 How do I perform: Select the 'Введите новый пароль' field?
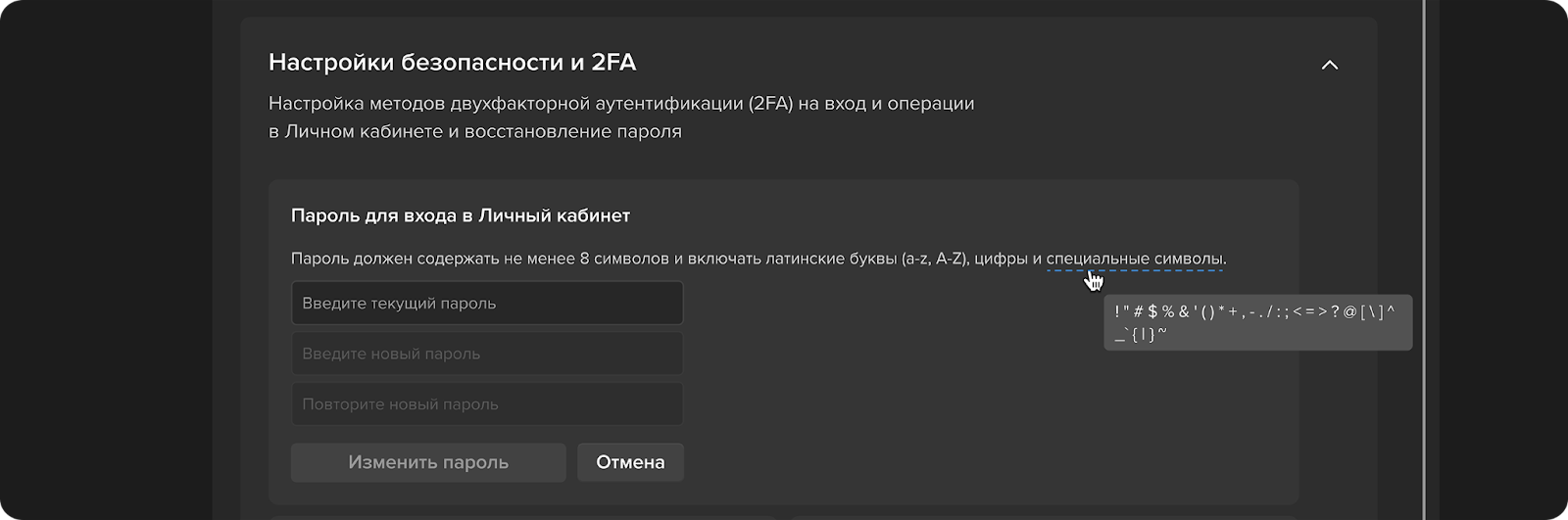coord(487,354)
